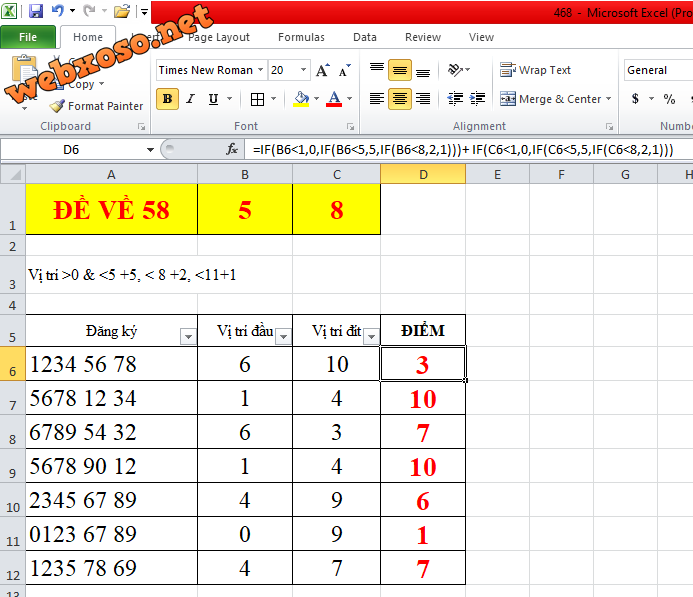Click the Name Box showing D6
The height and width of the screenshot is (597, 693).
[72, 149]
